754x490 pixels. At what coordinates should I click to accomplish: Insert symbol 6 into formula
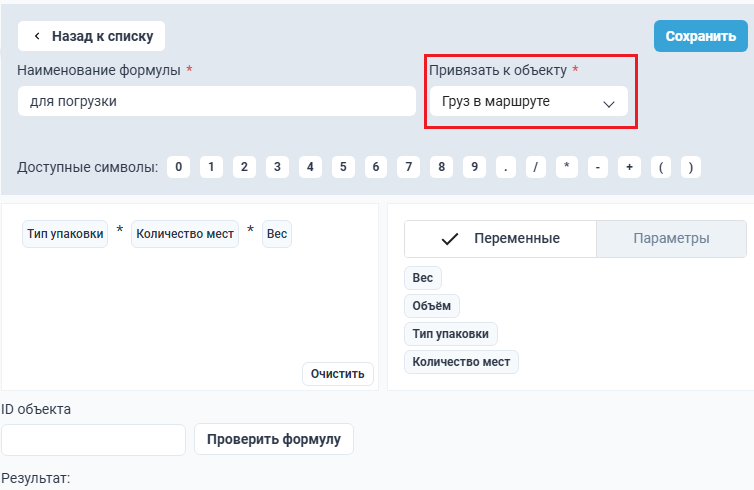tap(376, 167)
